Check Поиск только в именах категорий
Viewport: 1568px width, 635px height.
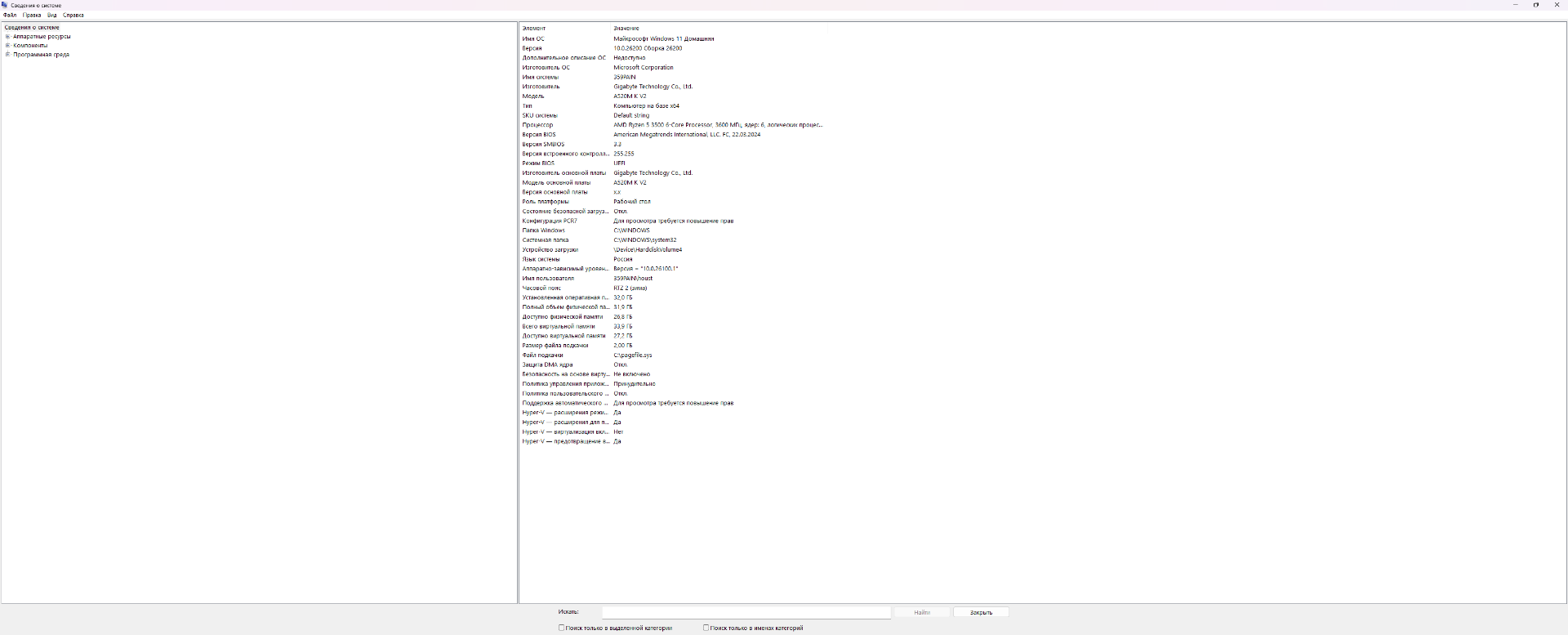(x=706, y=628)
